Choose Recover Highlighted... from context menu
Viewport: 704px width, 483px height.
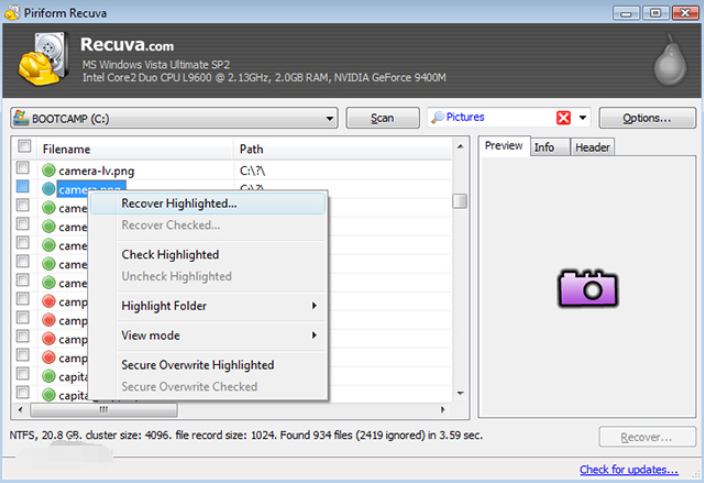(x=208, y=204)
